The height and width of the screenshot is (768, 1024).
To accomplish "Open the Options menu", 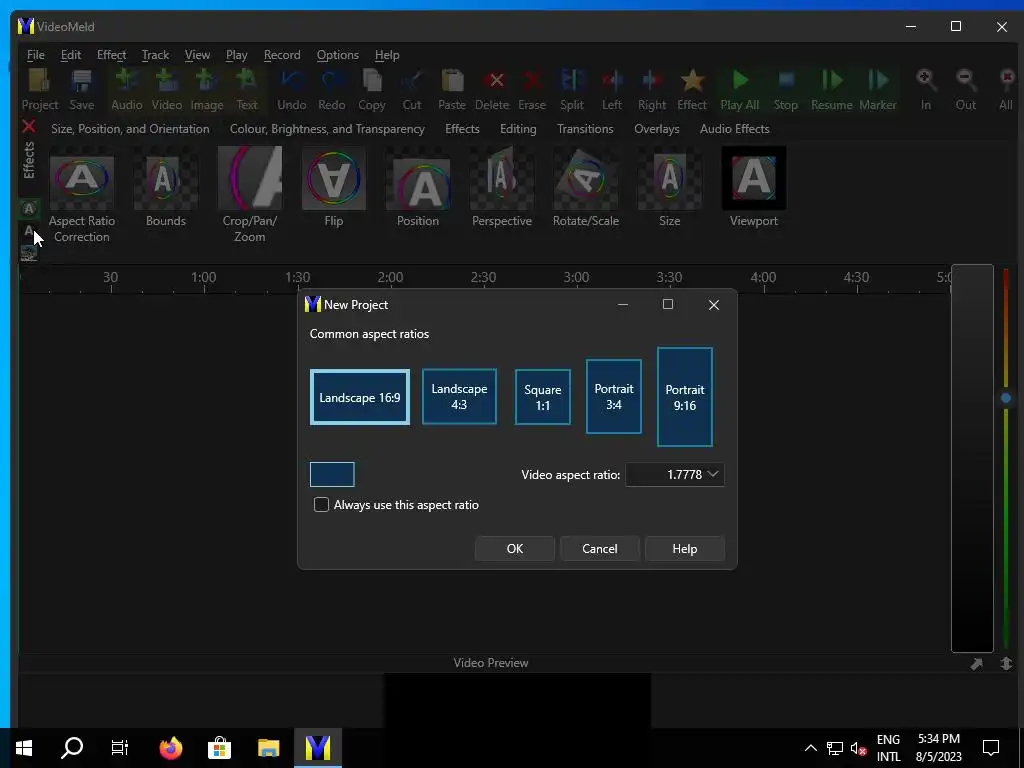I will click(338, 55).
